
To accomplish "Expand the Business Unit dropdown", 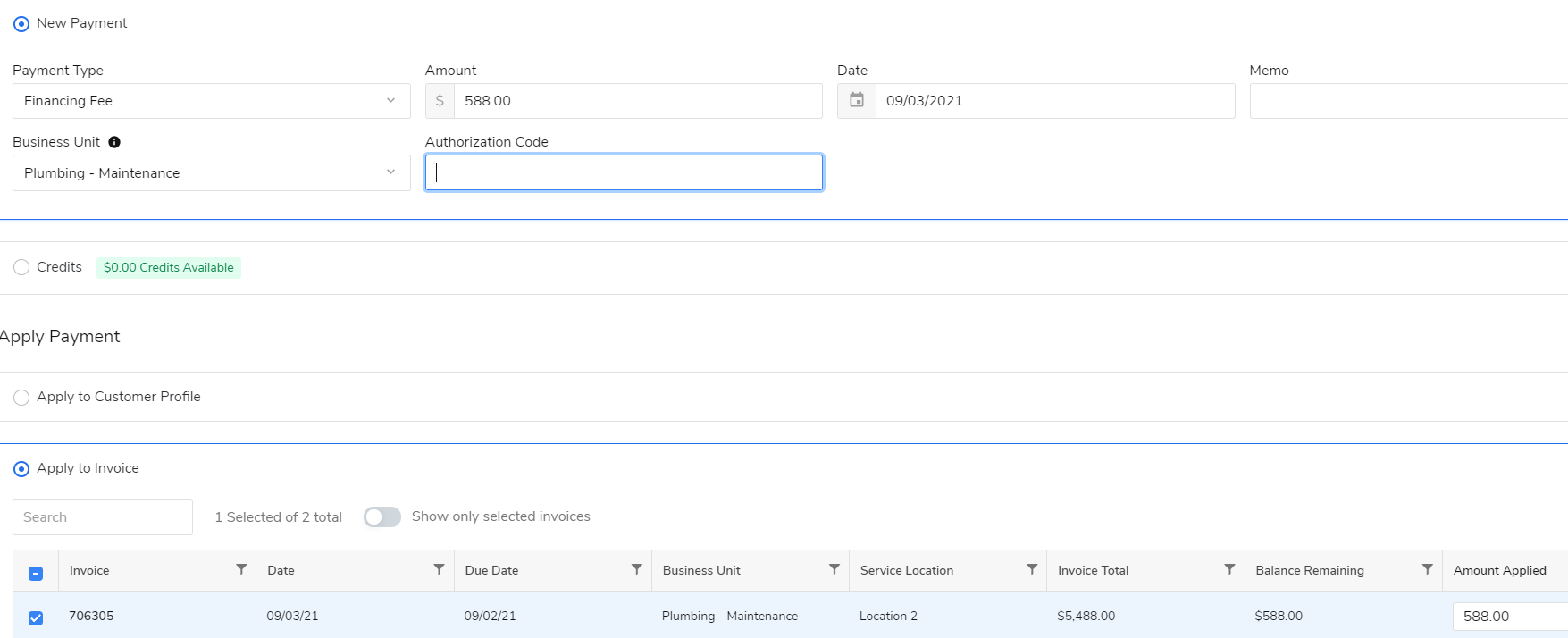I will click(212, 173).
